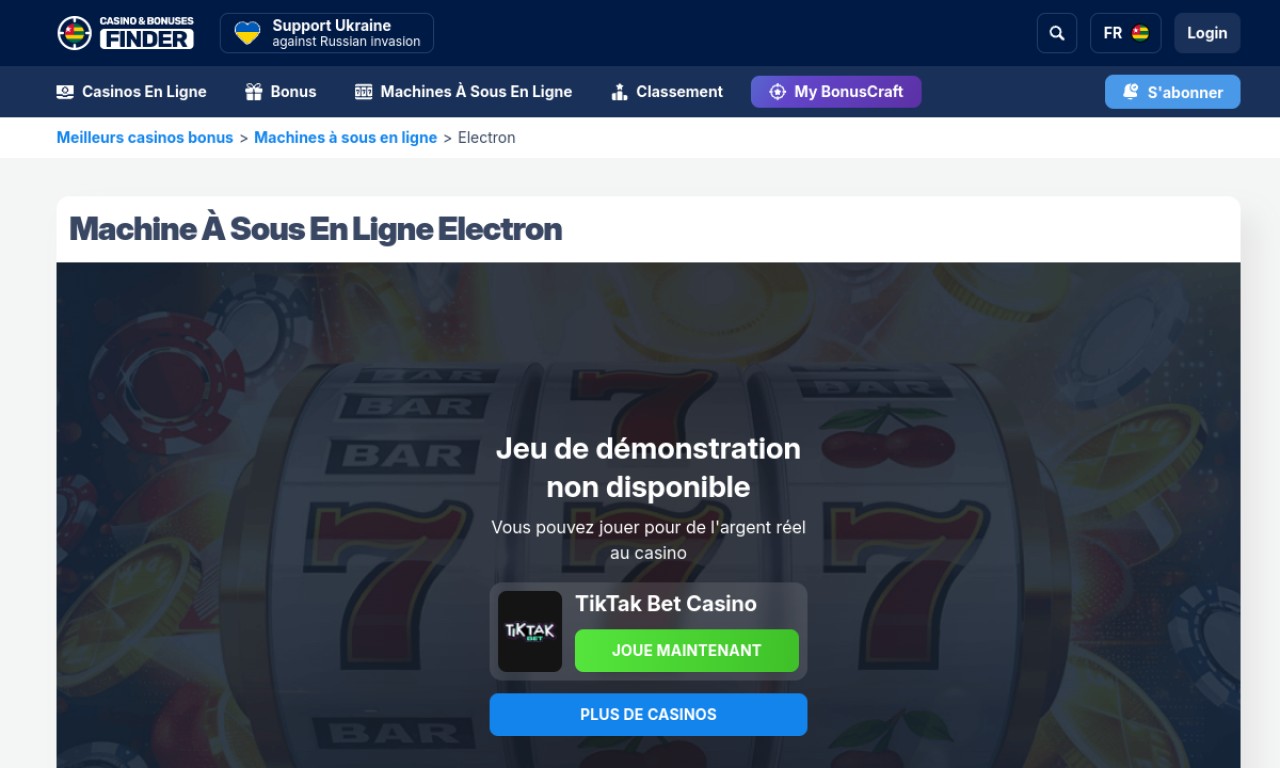Click the bell icon in S'abonner
The image size is (1280, 768).
[x=1131, y=92]
